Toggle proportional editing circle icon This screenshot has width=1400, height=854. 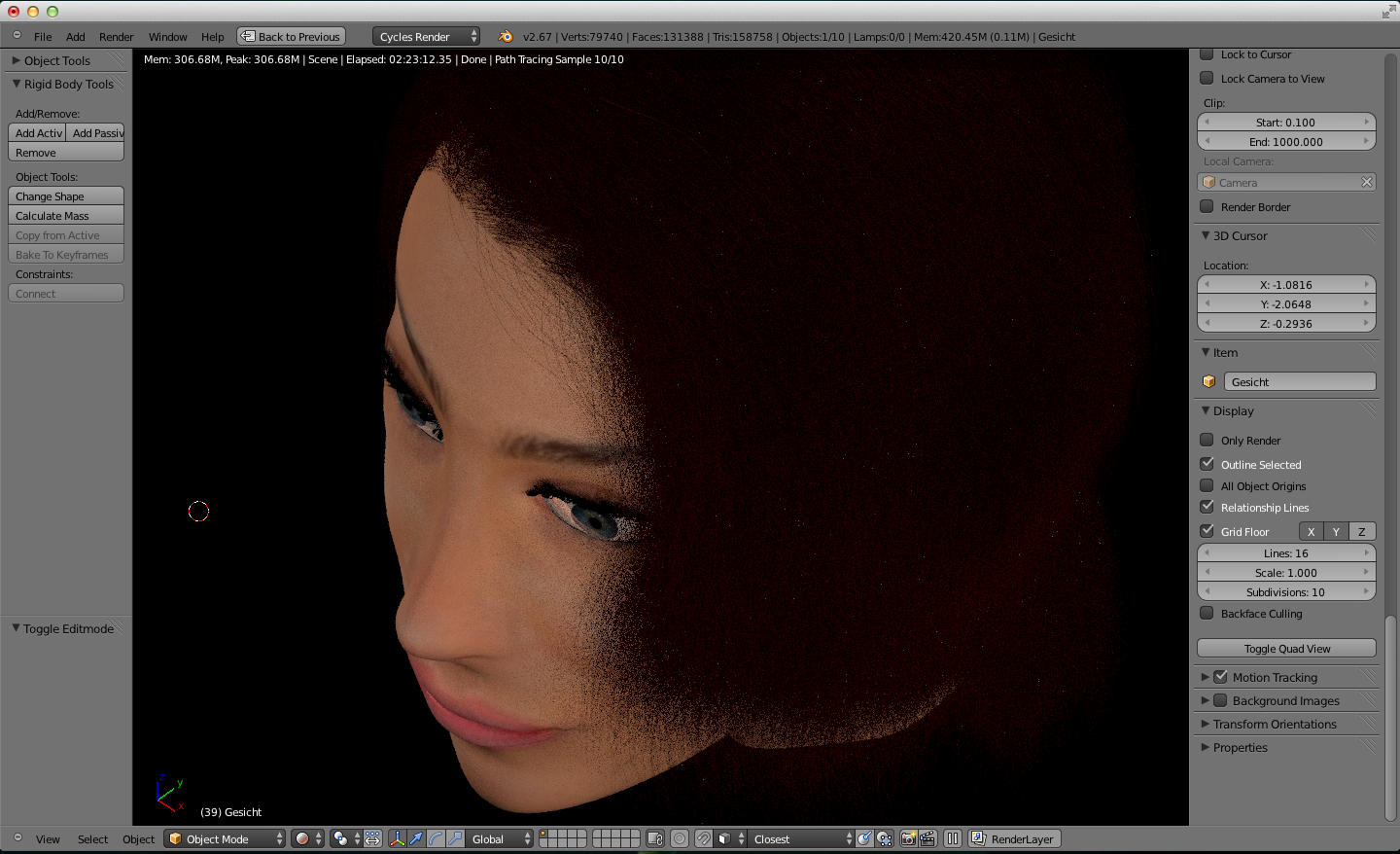click(680, 838)
